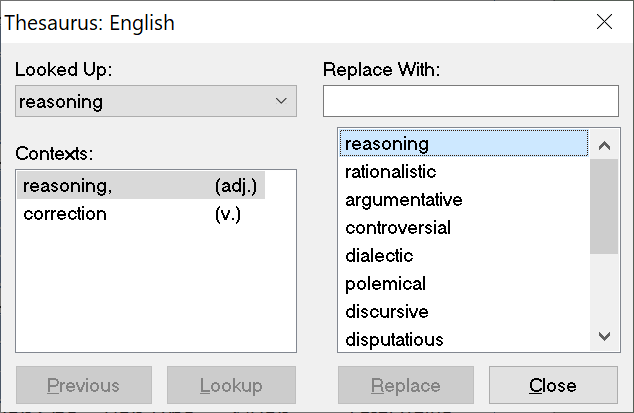634x413 pixels.
Task: Close the Thesaurus dialog with X
Action: 604,22
